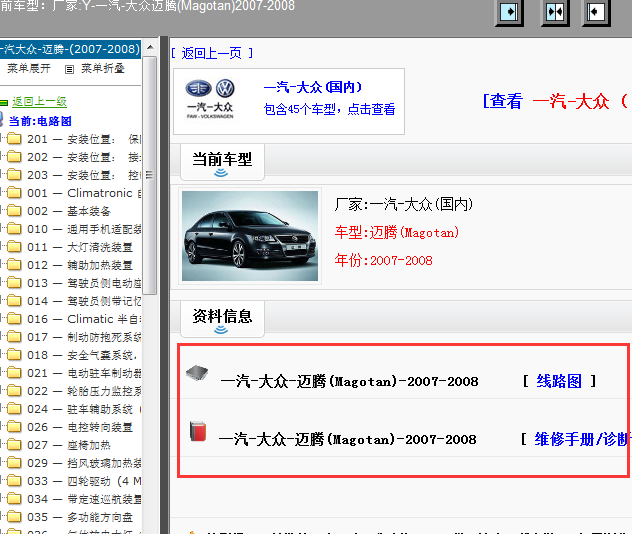632x534 pixels.
Task: Click 返回上一页 link at top
Action: 212,53
